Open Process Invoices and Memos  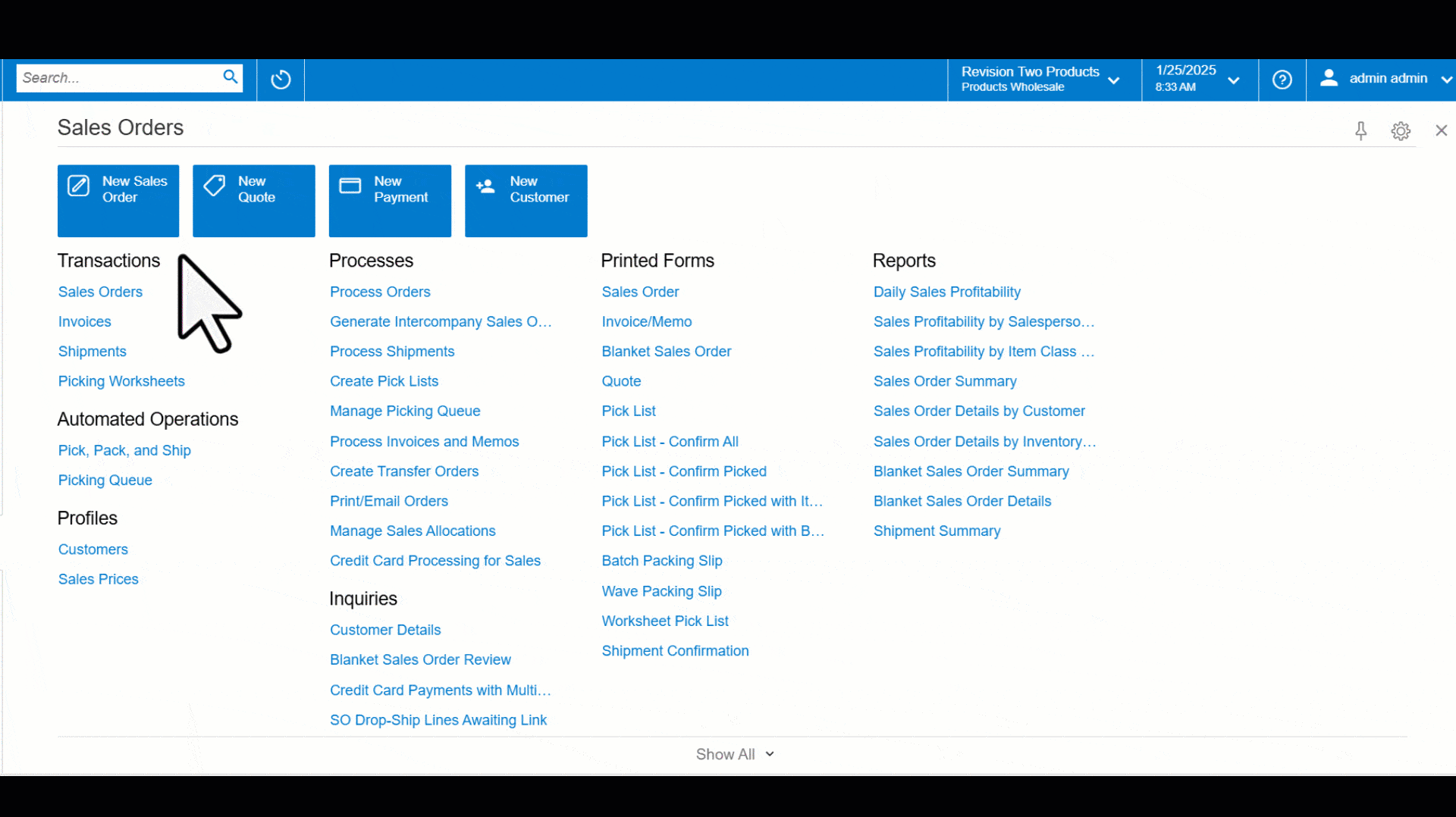[x=425, y=441]
